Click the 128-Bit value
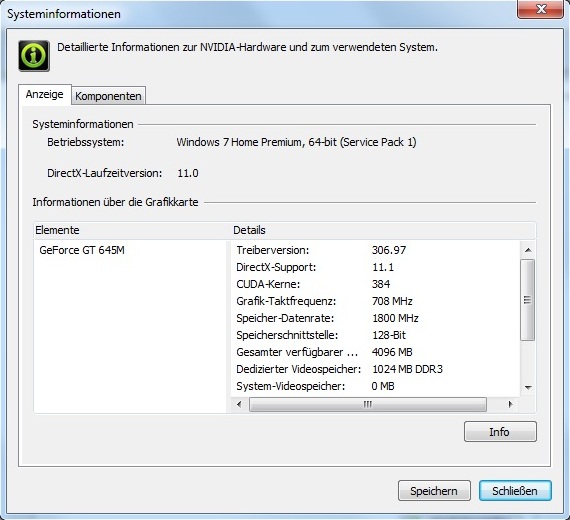The height and width of the screenshot is (520, 570). [389, 335]
